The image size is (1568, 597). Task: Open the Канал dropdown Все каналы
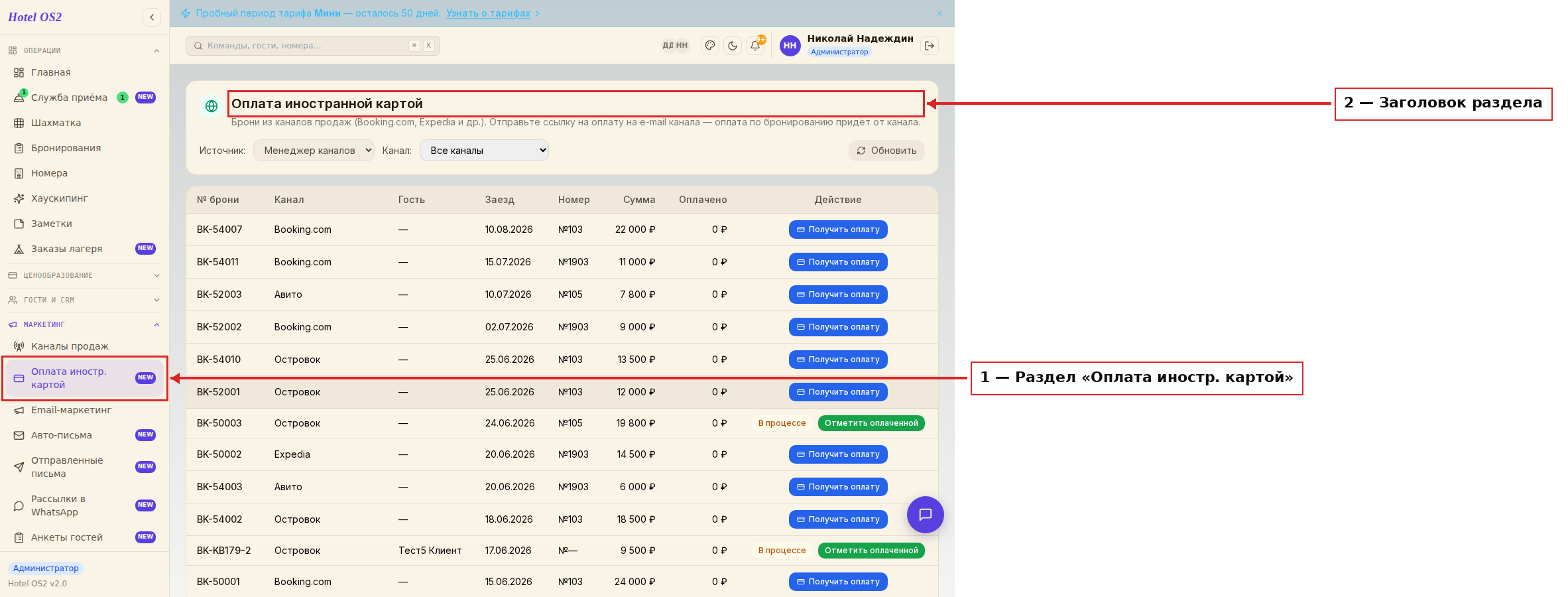484,151
